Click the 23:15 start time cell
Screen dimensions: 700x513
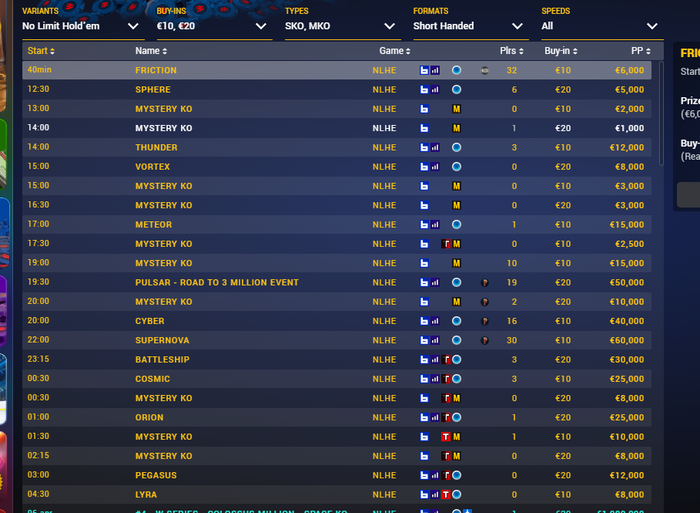point(38,359)
